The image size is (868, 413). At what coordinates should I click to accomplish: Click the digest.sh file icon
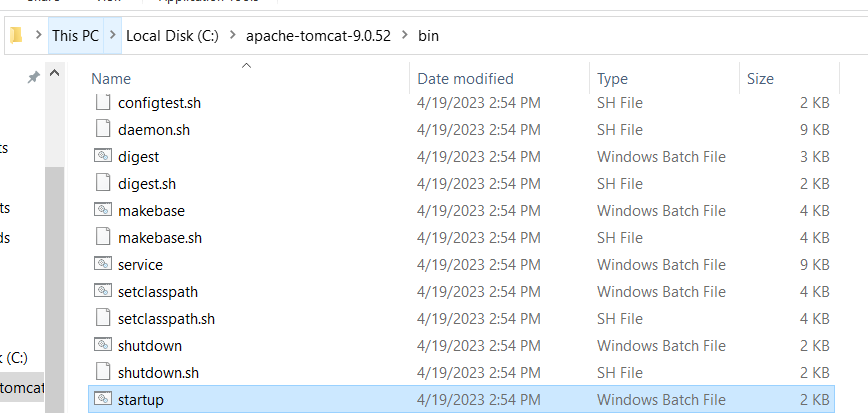coord(103,183)
